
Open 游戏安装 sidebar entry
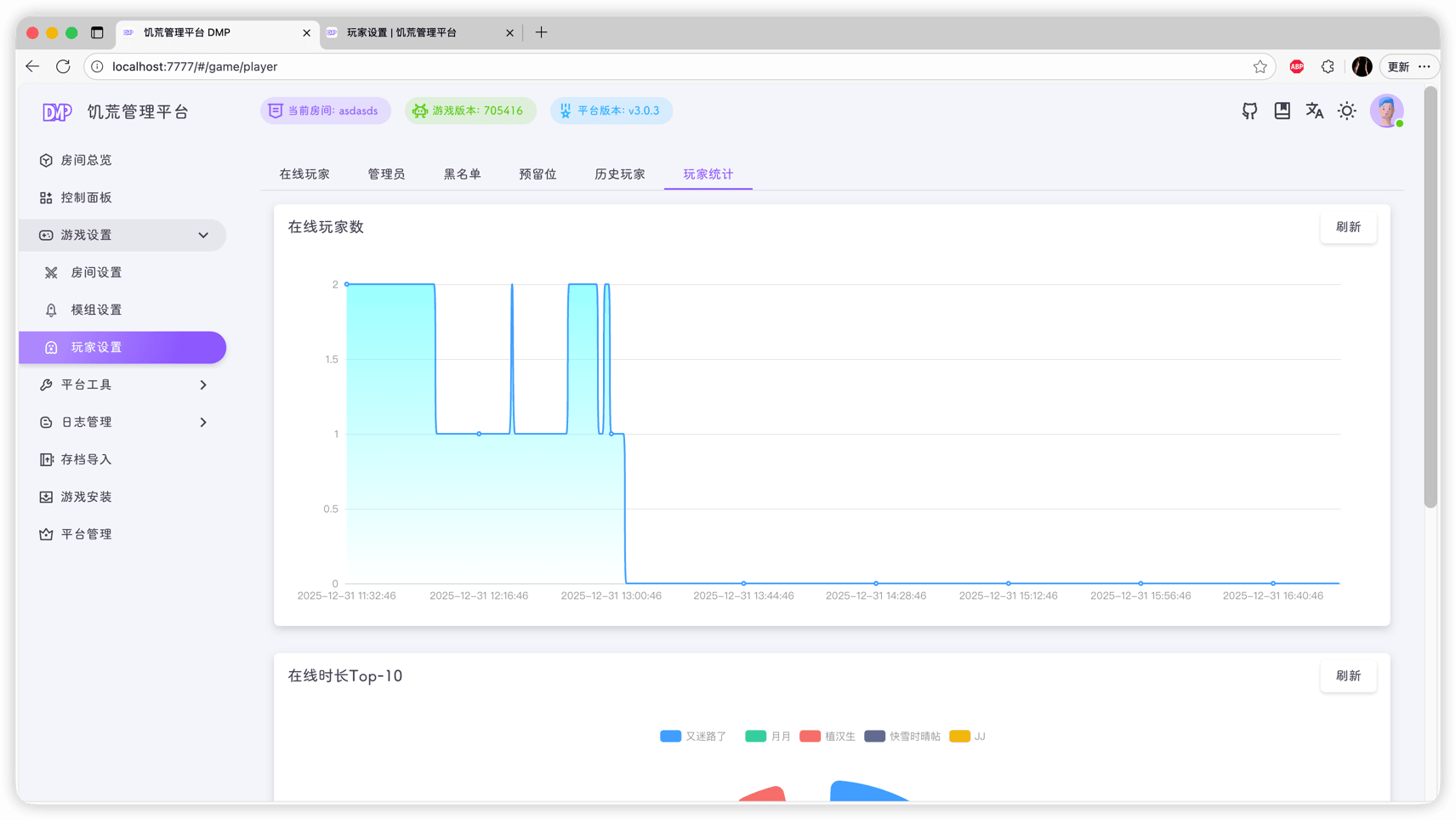86,497
